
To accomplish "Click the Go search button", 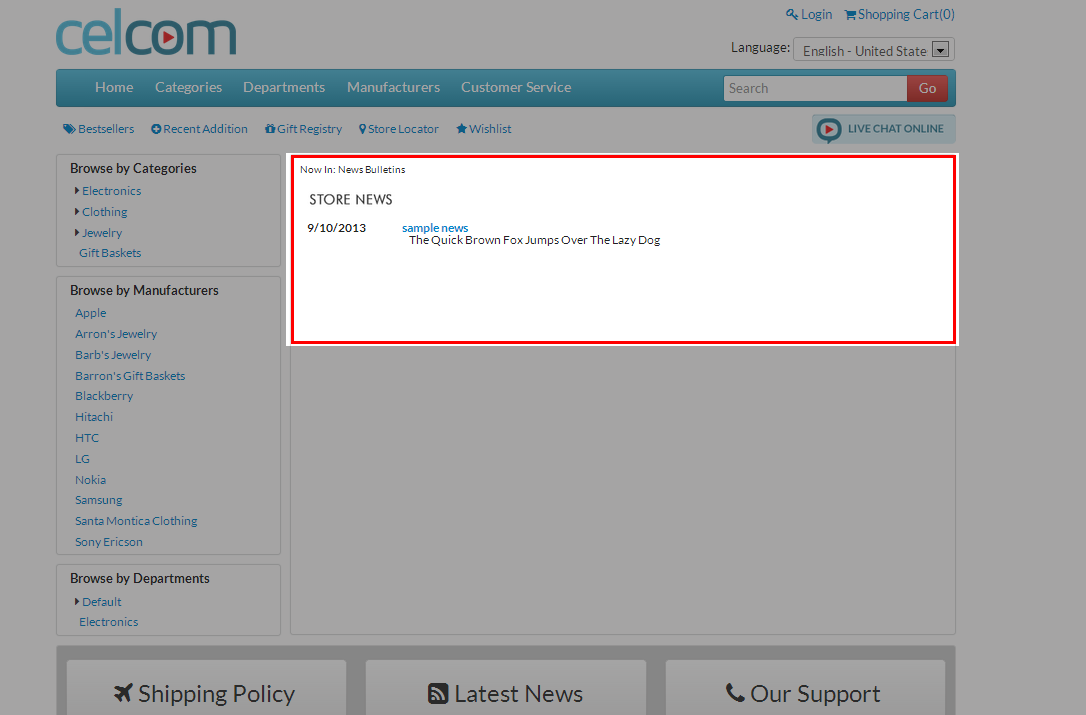I will click(x=927, y=88).
